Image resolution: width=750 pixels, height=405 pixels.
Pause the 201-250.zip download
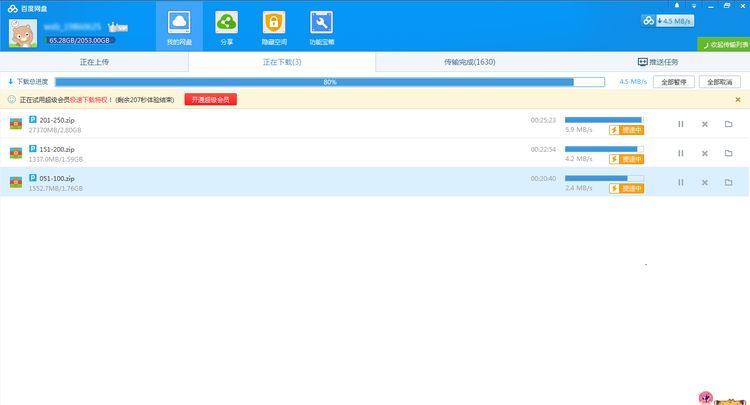681,124
